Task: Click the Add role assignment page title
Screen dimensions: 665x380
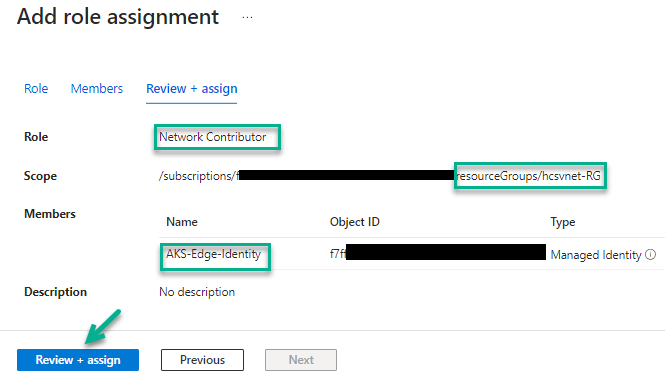Action: (x=118, y=17)
